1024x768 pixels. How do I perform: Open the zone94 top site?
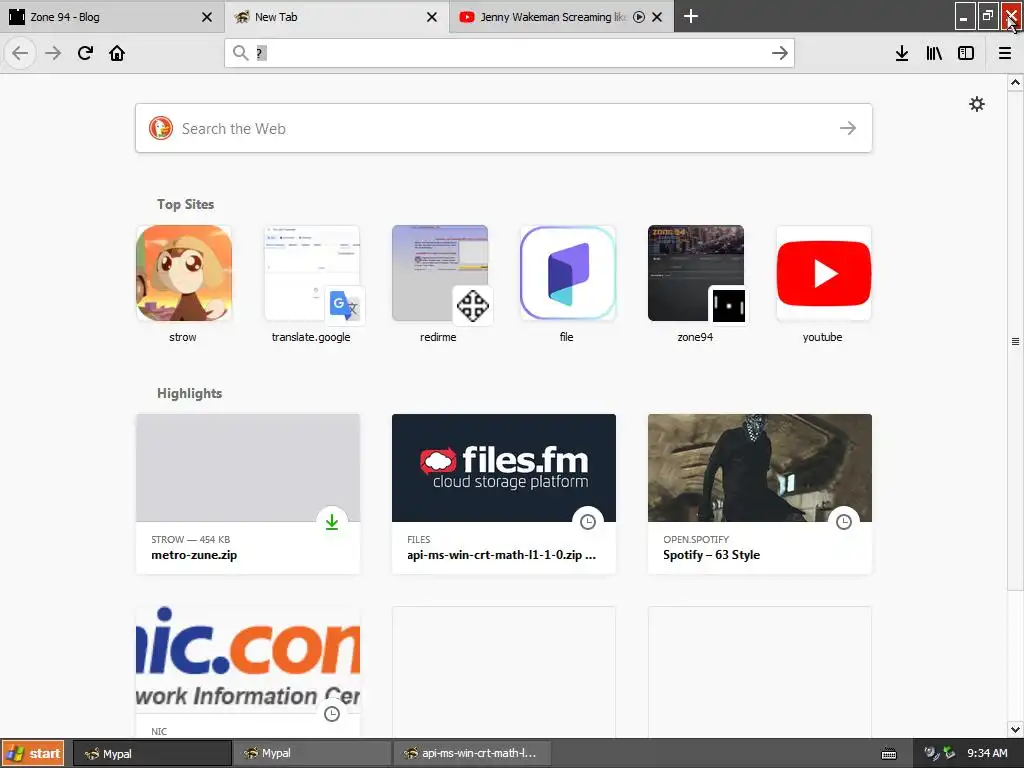pyautogui.click(x=696, y=283)
